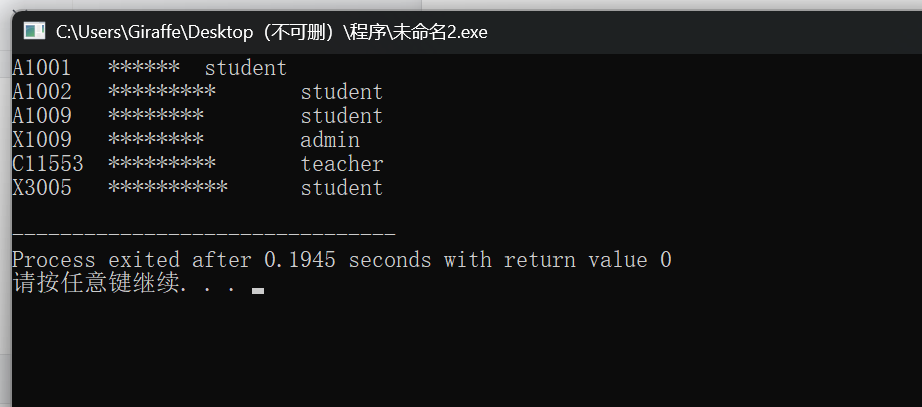Click the Process exited message line
Image resolution: width=922 pixels, height=407 pixels.
tap(342, 260)
